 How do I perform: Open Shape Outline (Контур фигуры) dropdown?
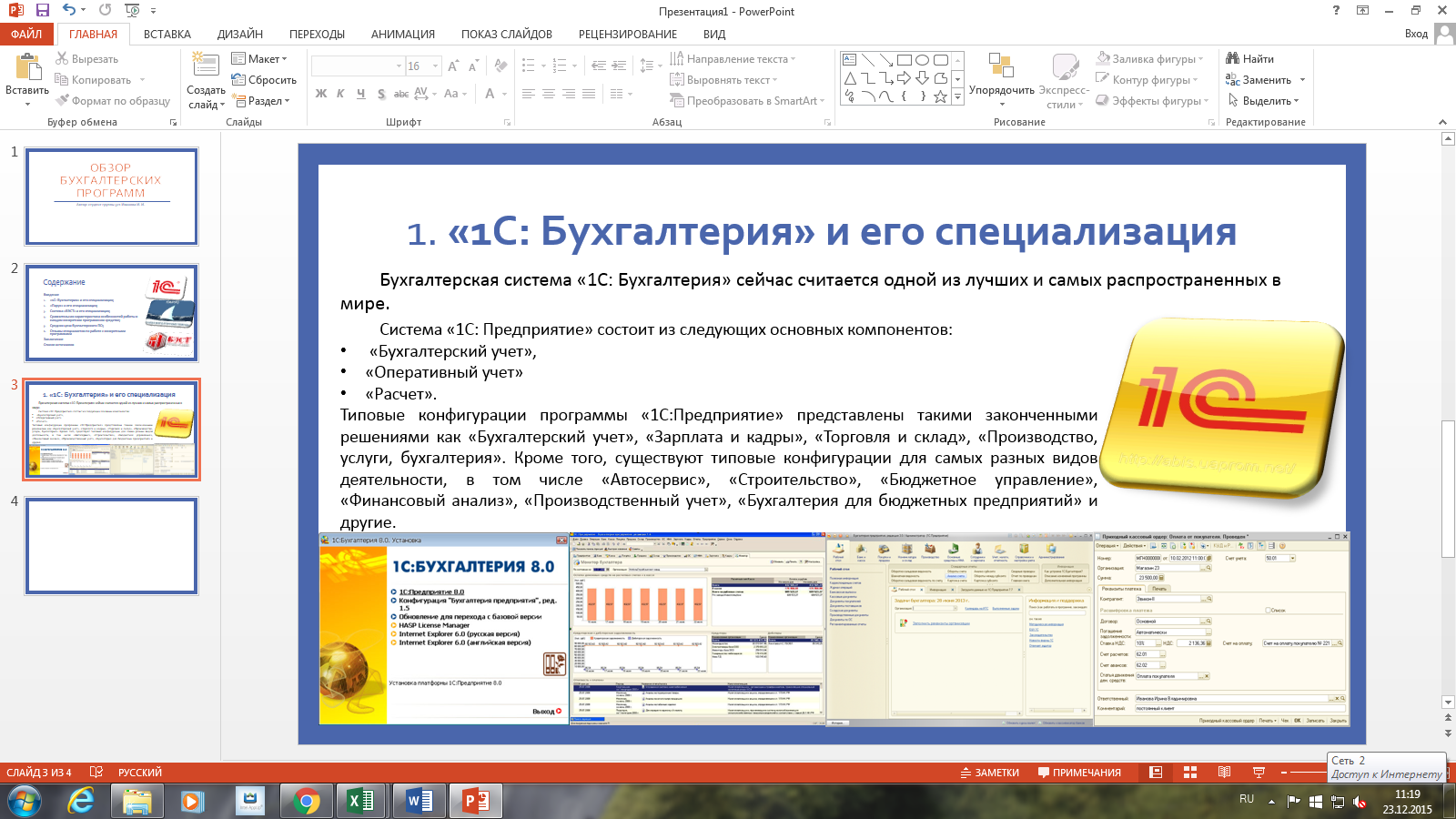tap(1147, 79)
